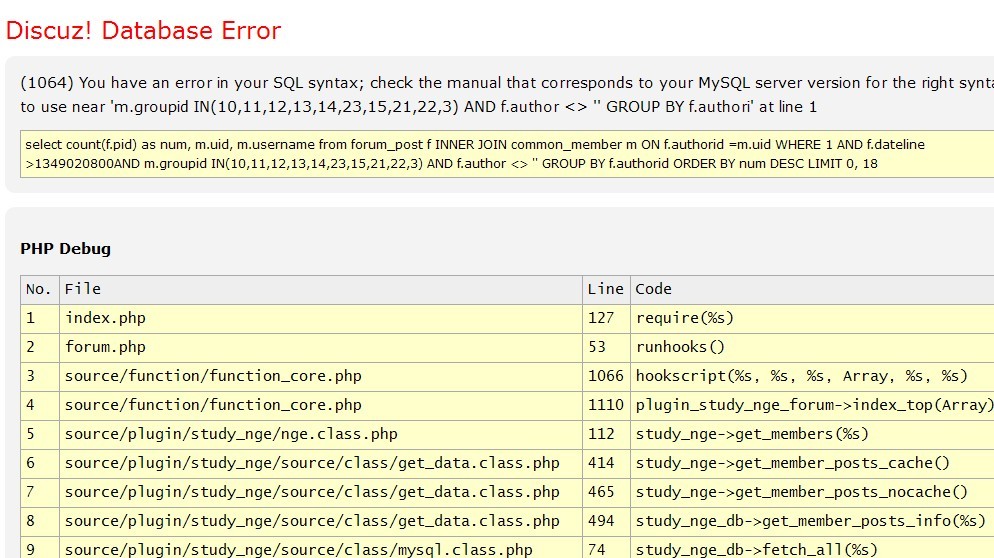This screenshot has height=558, width=994.
Task: Click the 'hookscript(%s, %s, %s, Array' code cell
Action: point(812,377)
